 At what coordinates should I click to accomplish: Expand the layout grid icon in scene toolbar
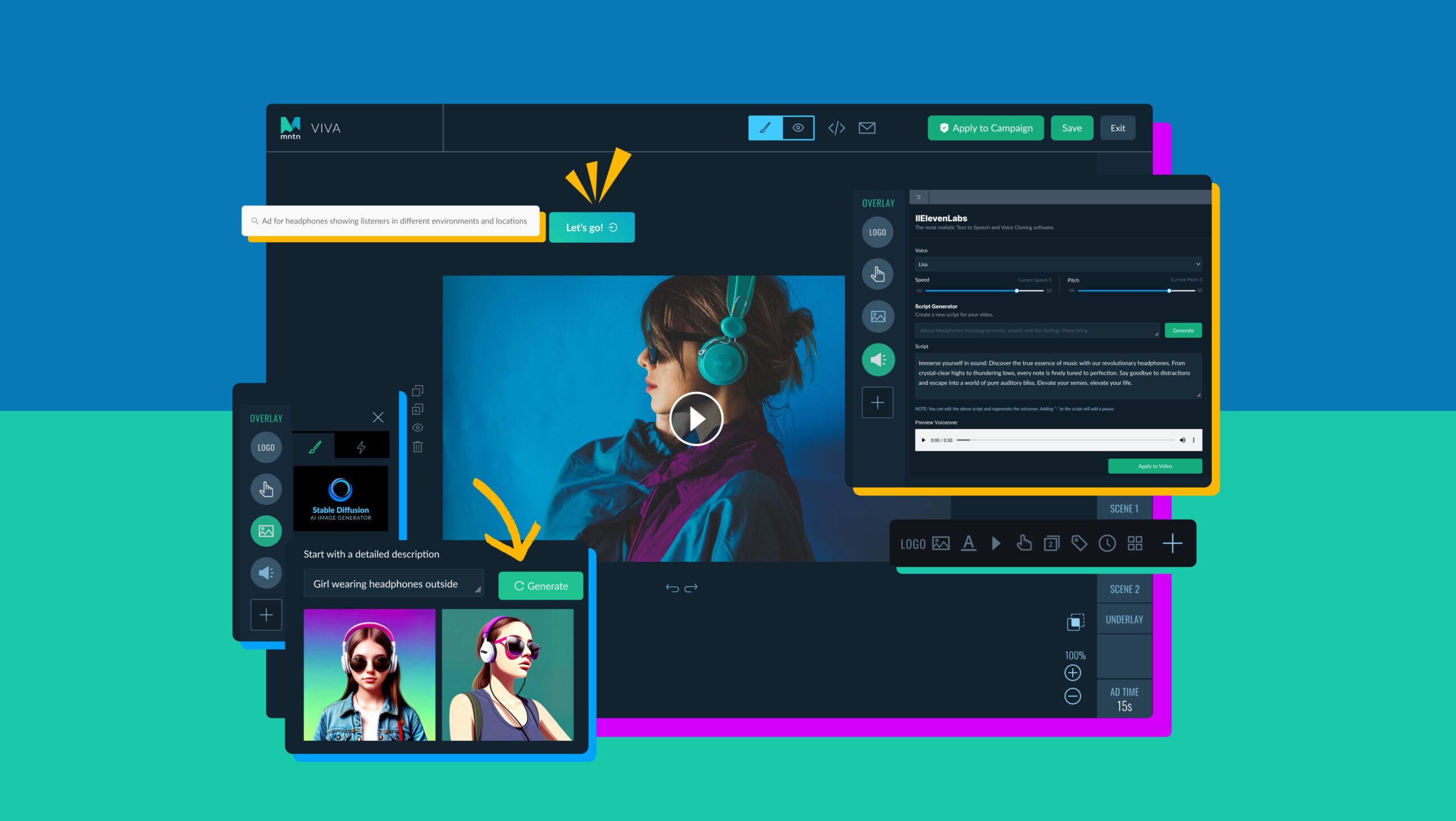[x=1135, y=544]
